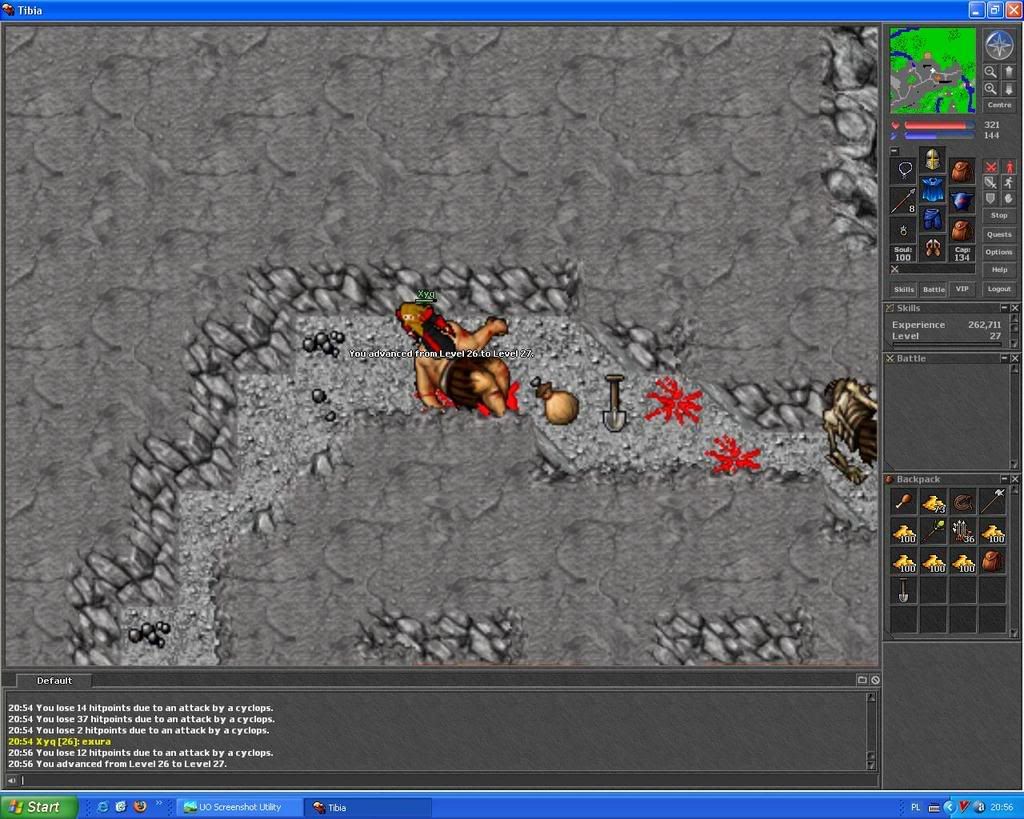Select the halberd in Backpack
The height and width of the screenshot is (819, 1024).
[993, 502]
